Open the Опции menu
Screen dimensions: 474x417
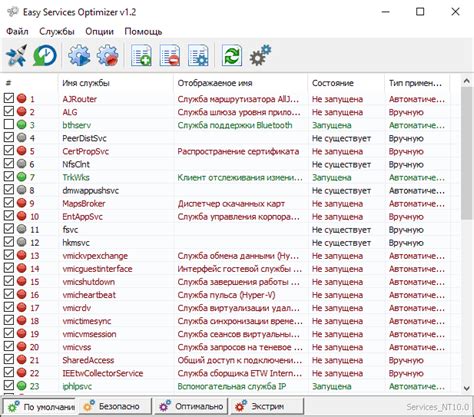(99, 32)
